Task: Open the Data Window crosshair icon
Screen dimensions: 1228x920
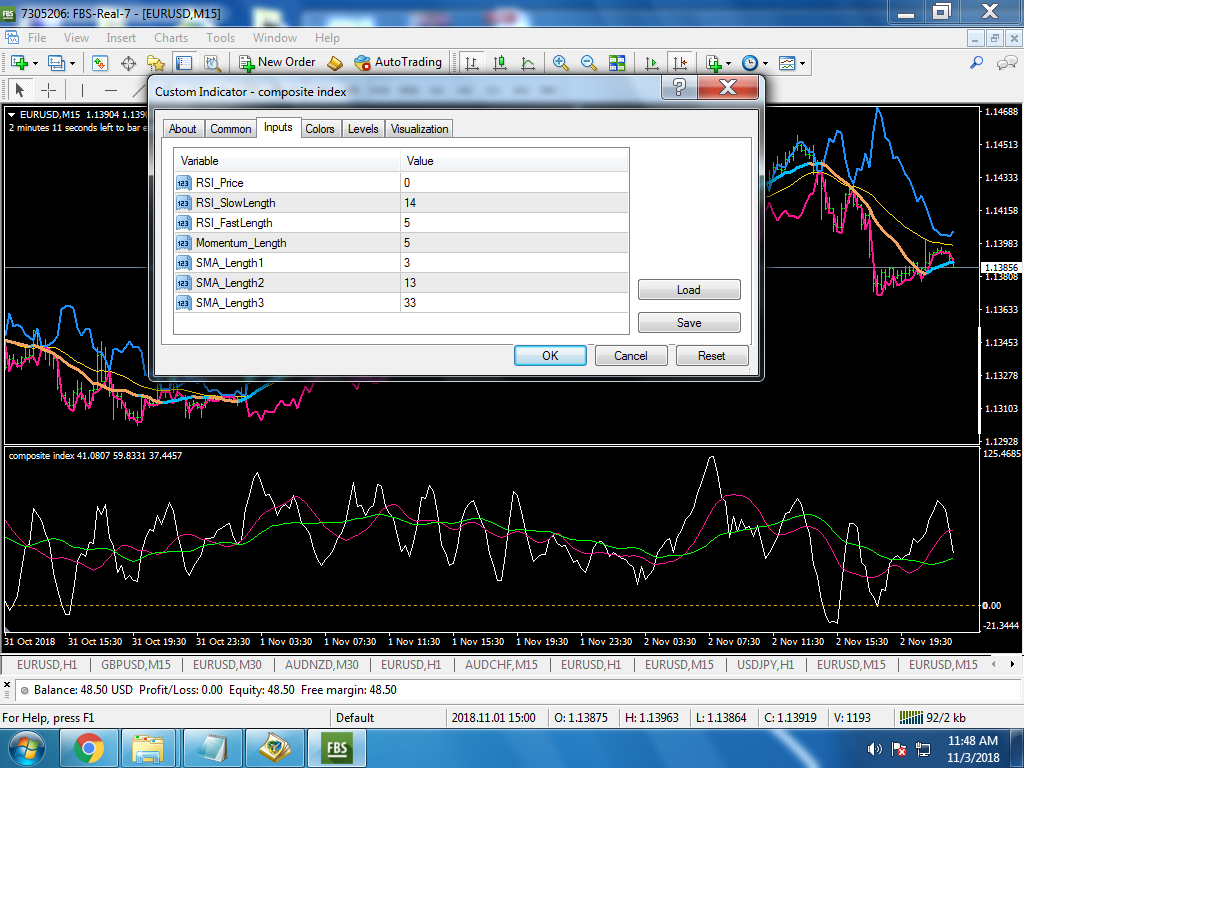Action: [128, 63]
